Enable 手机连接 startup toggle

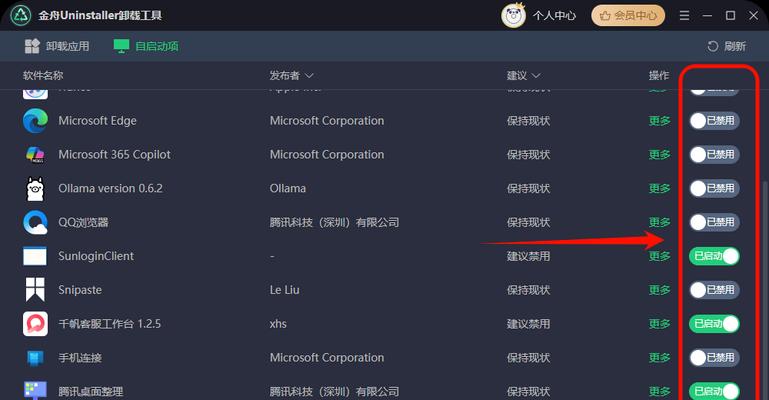714,357
